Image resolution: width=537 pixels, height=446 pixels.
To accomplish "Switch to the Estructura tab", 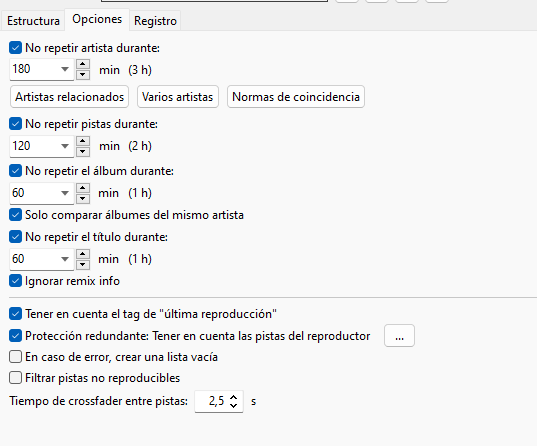I will pos(33,21).
